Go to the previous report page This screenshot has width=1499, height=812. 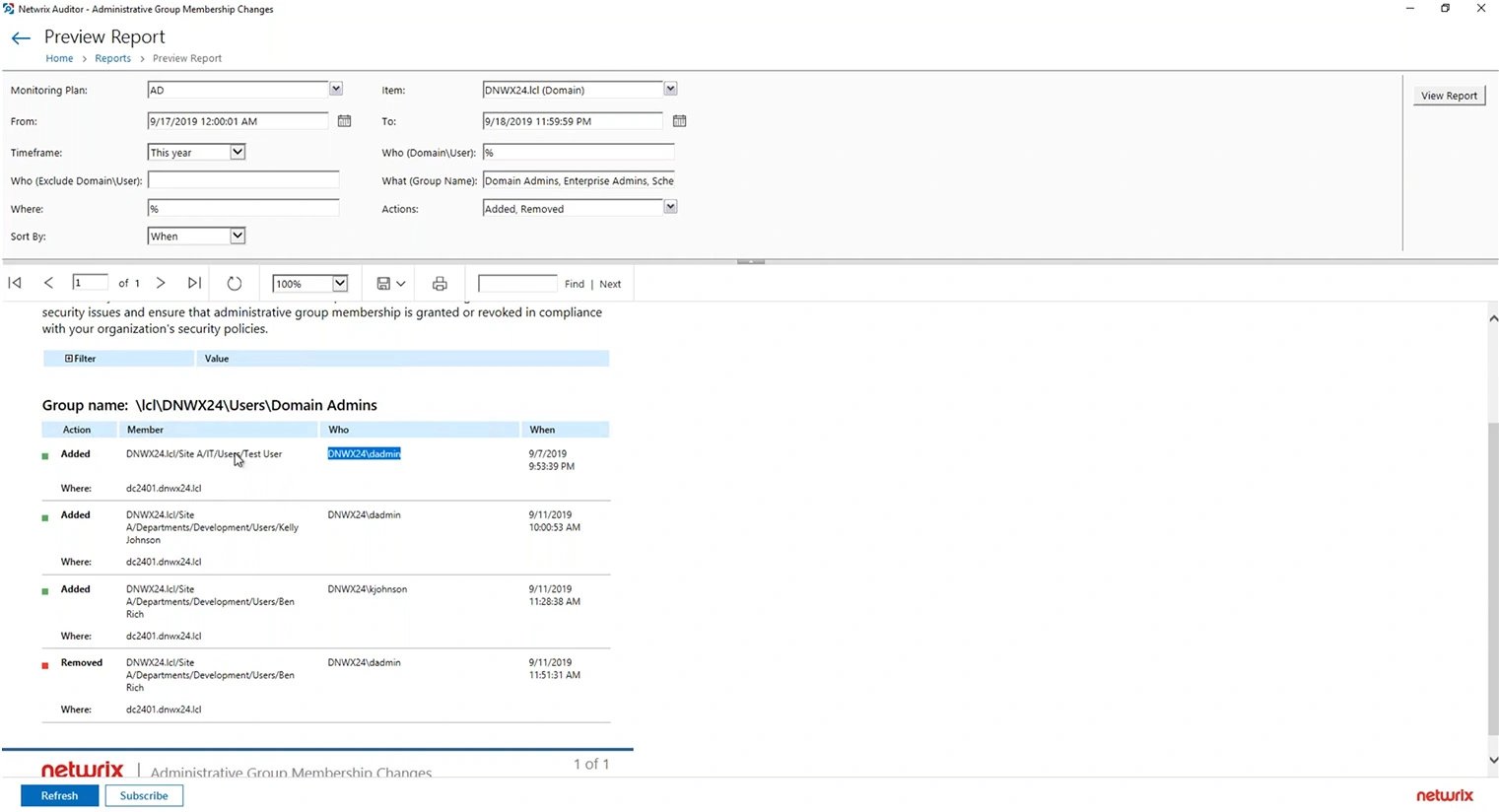[x=48, y=283]
